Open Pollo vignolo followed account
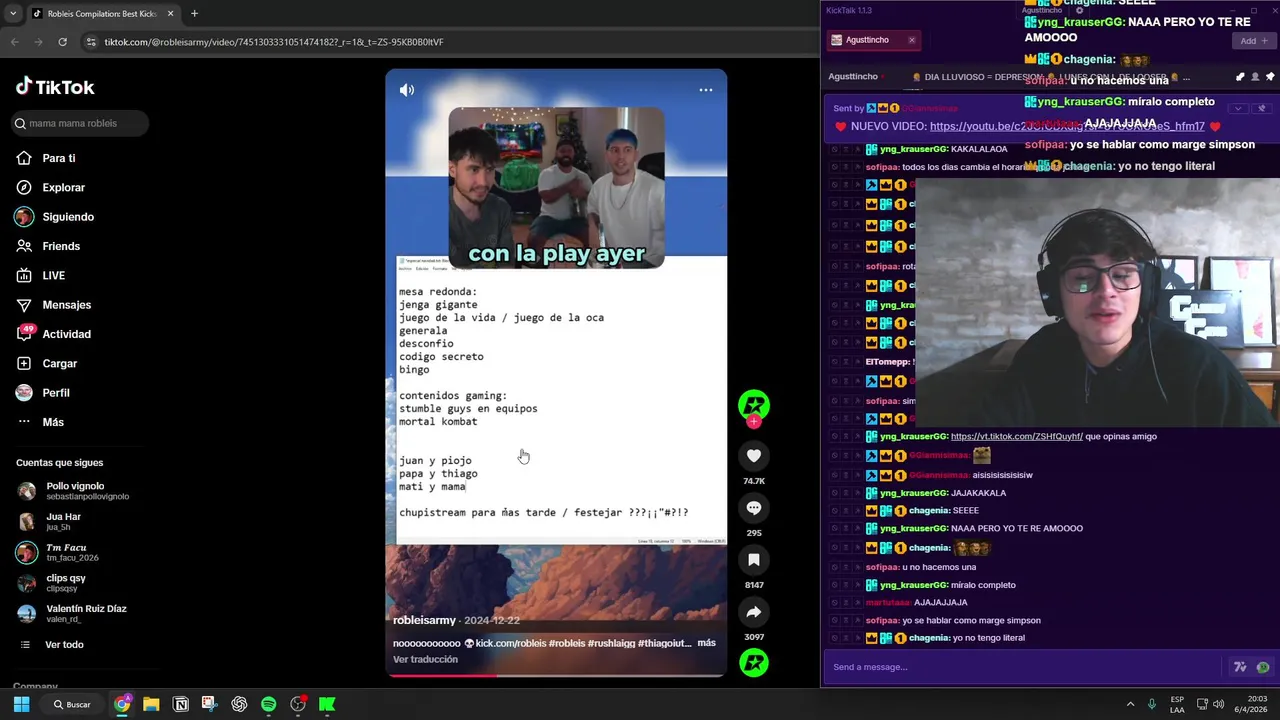The height and width of the screenshot is (720, 1280). 72,491
